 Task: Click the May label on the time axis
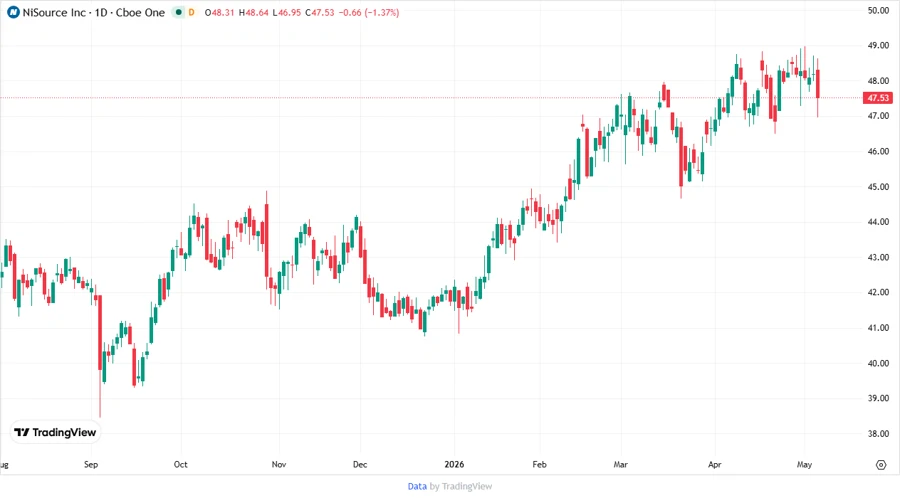point(804,465)
